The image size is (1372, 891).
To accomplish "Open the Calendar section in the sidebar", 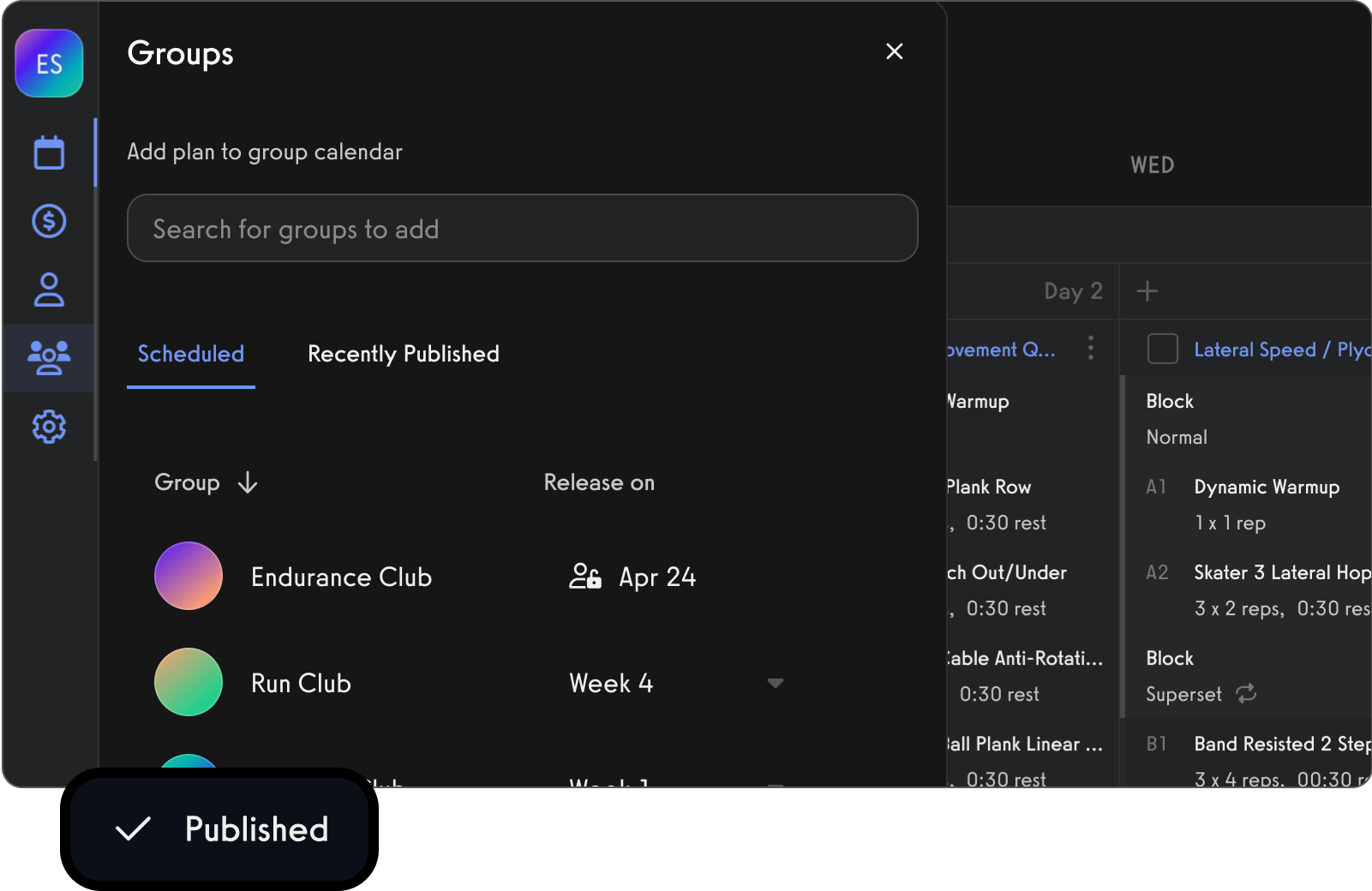I will [49, 152].
